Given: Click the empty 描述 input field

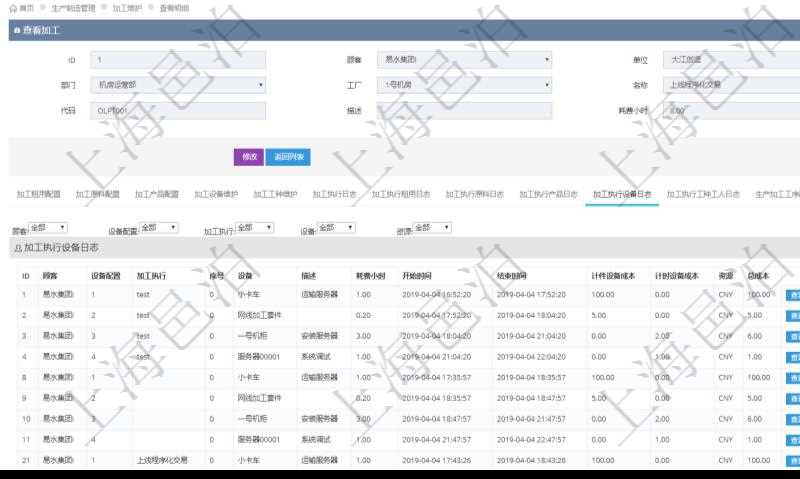Looking at the screenshot, I should pos(464,110).
